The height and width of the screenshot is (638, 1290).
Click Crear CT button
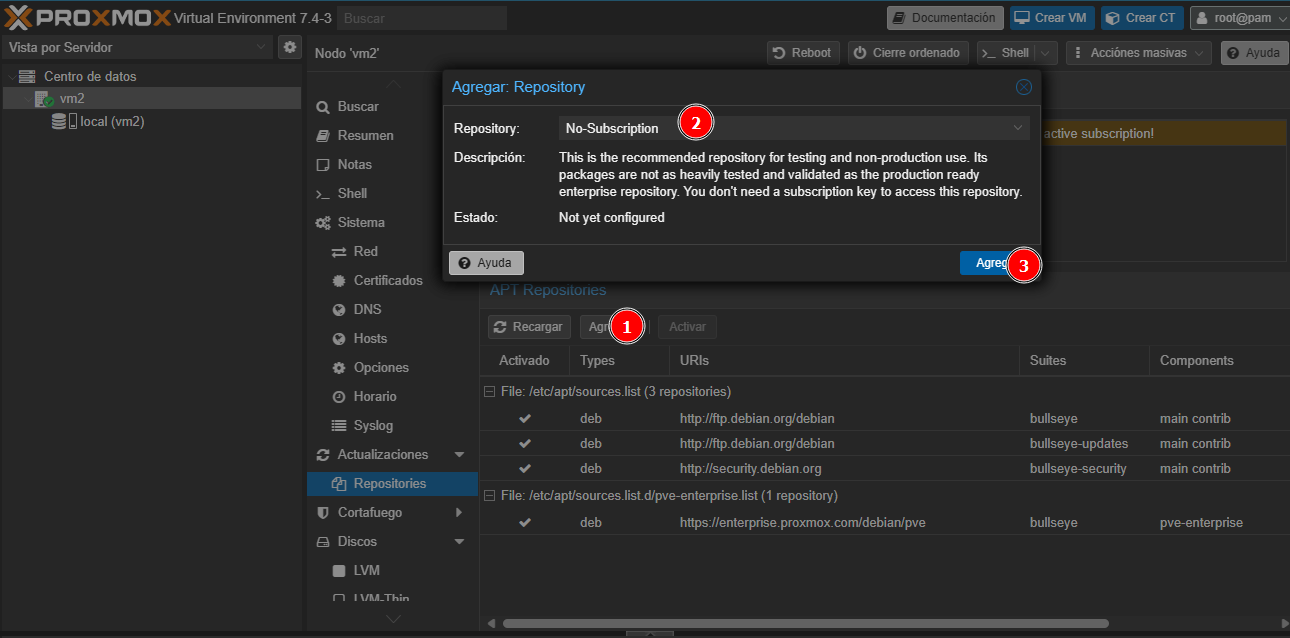[x=1142, y=18]
